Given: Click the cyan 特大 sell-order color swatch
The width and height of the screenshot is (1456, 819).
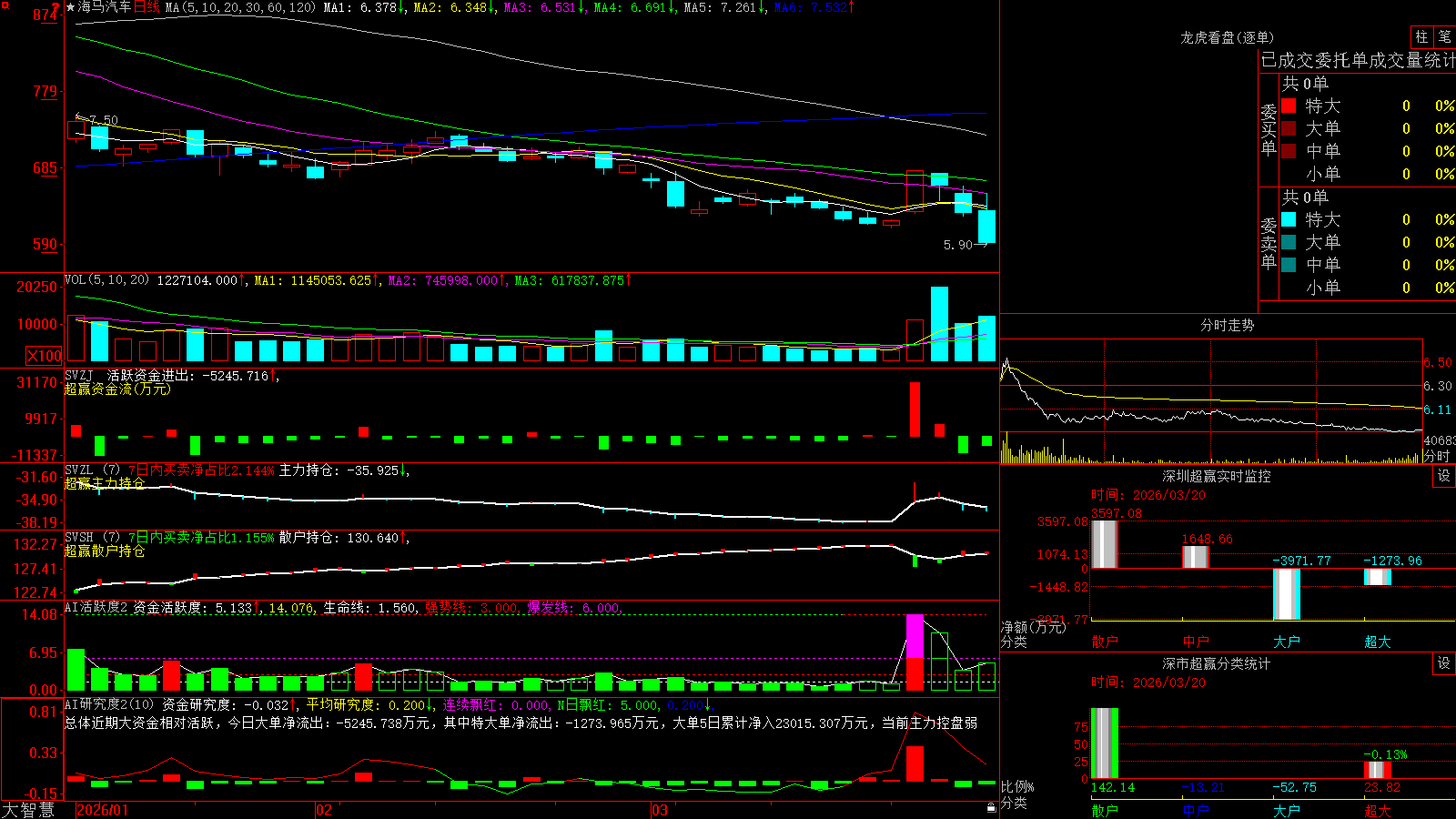Looking at the screenshot, I should pyautogui.click(x=1289, y=219).
